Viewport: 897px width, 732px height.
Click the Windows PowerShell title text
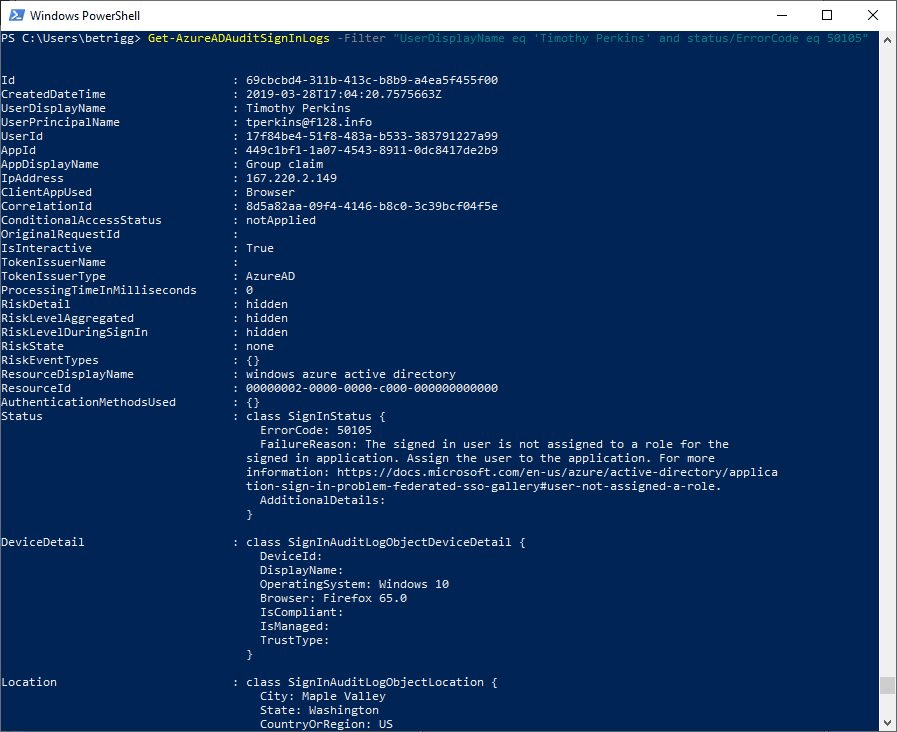point(88,15)
